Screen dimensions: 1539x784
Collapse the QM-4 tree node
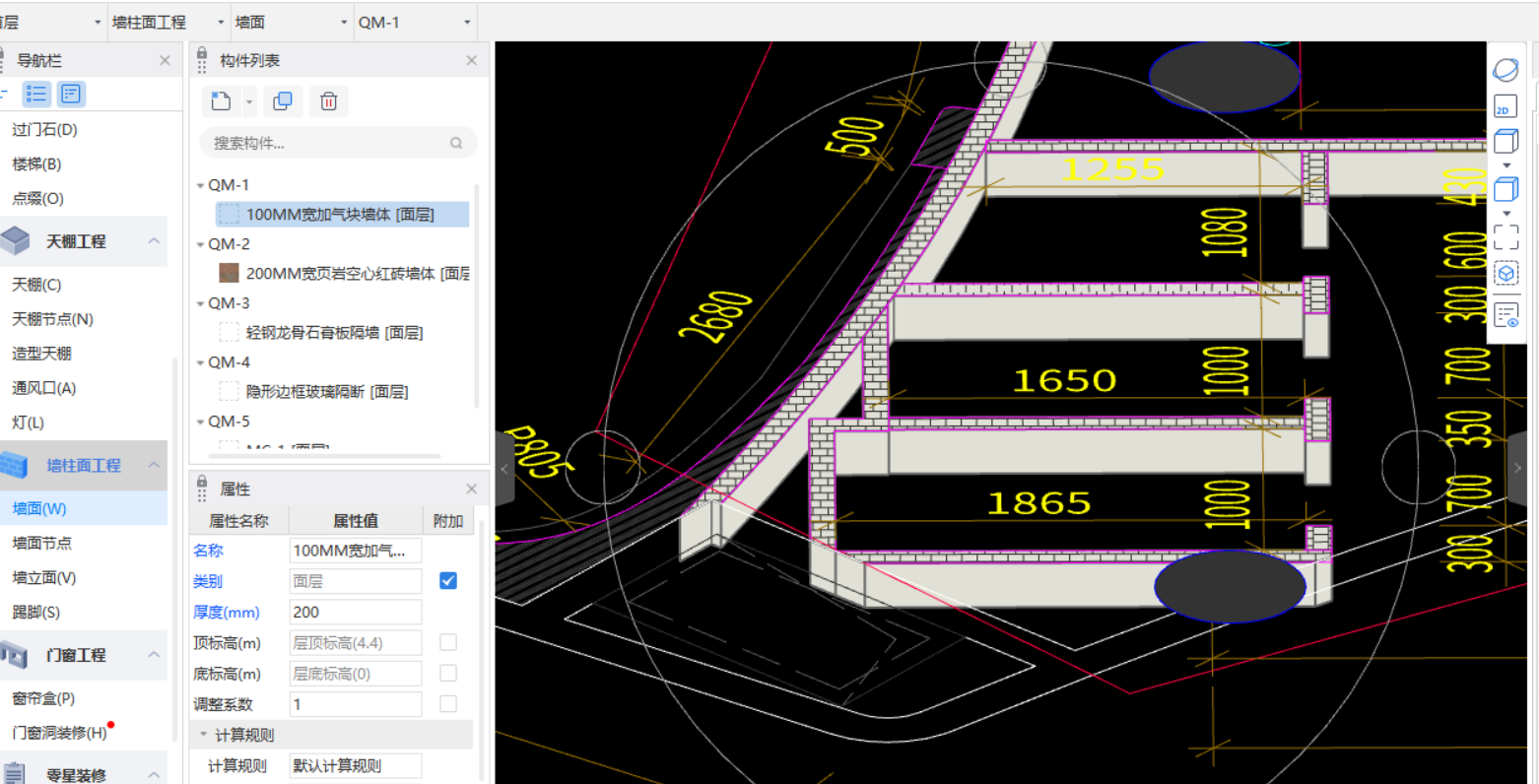coord(200,362)
